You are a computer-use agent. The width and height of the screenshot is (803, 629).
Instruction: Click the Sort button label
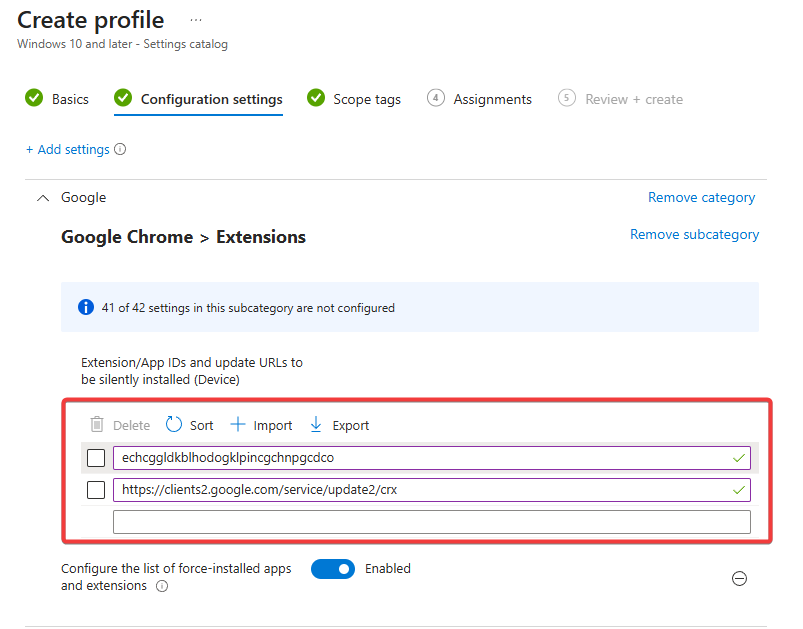click(201, 426)
